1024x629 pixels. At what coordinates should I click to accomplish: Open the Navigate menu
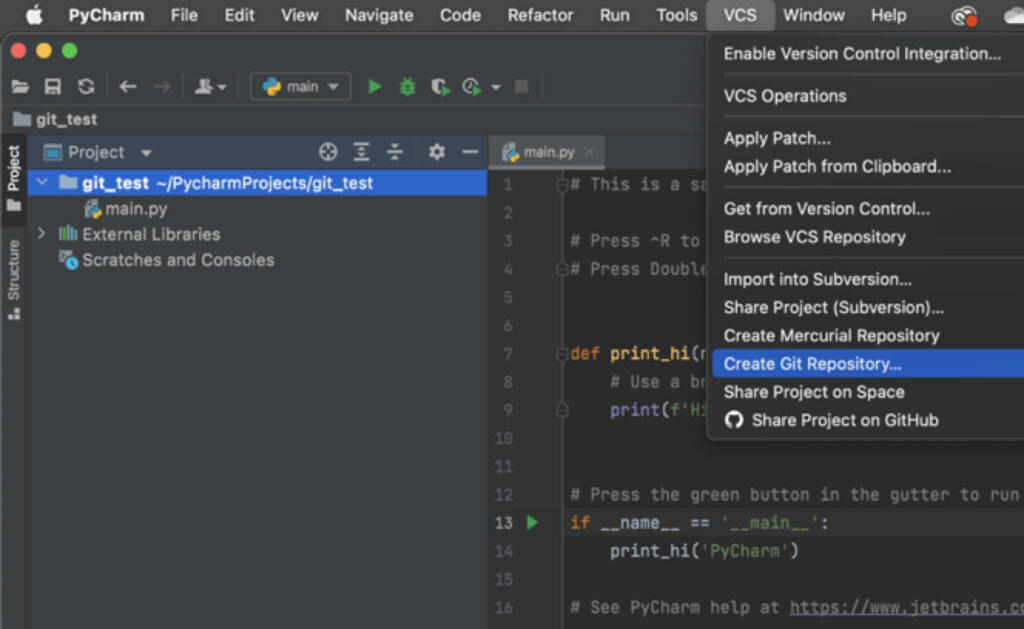379,15
